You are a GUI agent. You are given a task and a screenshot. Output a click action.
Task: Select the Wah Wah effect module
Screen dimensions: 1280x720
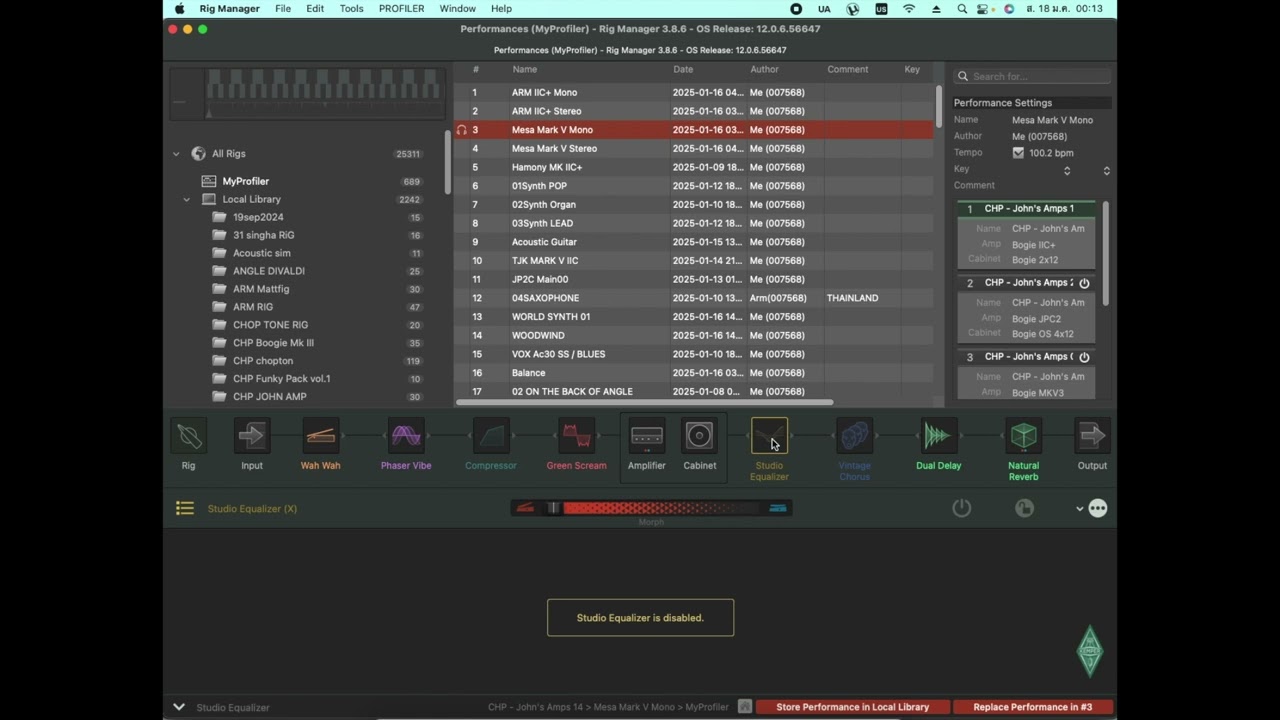pos(320,436)
